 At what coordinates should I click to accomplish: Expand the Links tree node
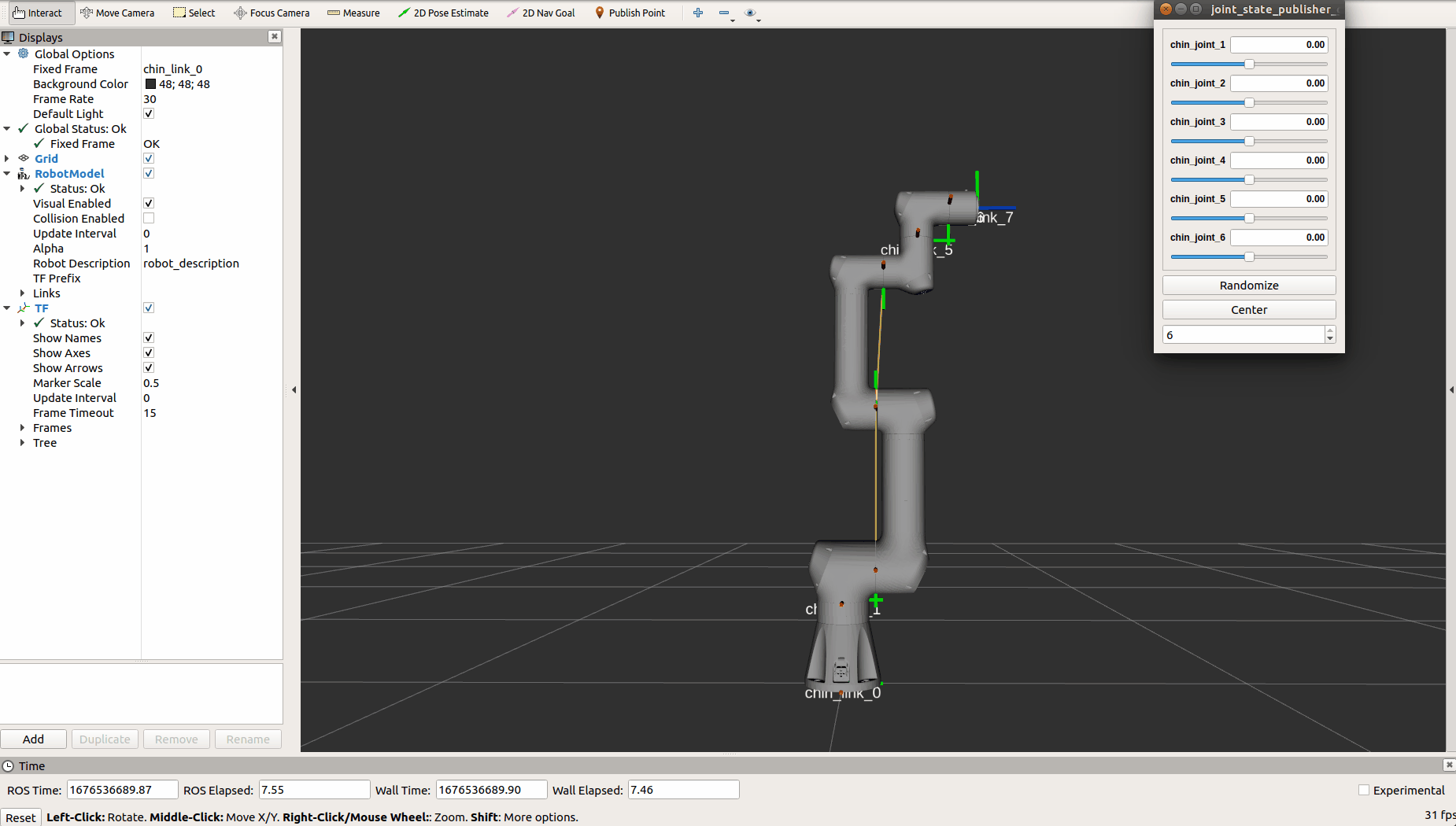(x=22, y=293)
